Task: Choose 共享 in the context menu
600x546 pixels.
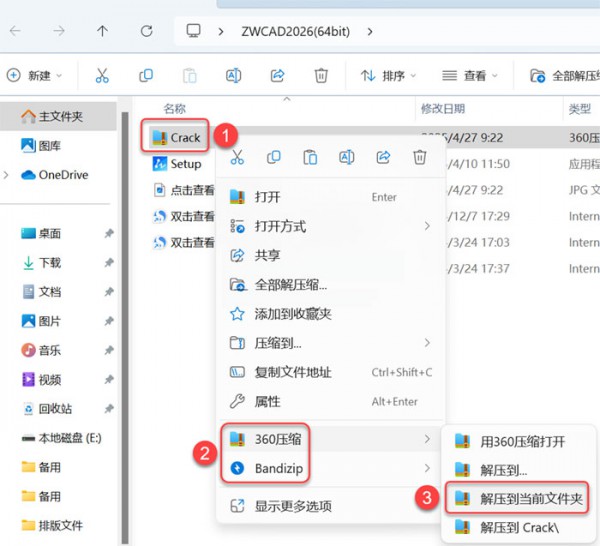Action: (x=331, y=255)
